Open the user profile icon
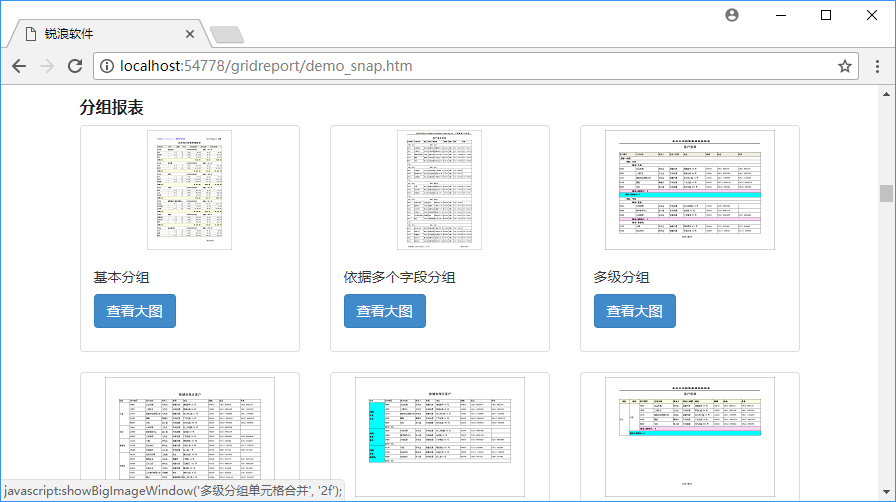The width and height of the screenshot is (896, 502). click(732, 15)
